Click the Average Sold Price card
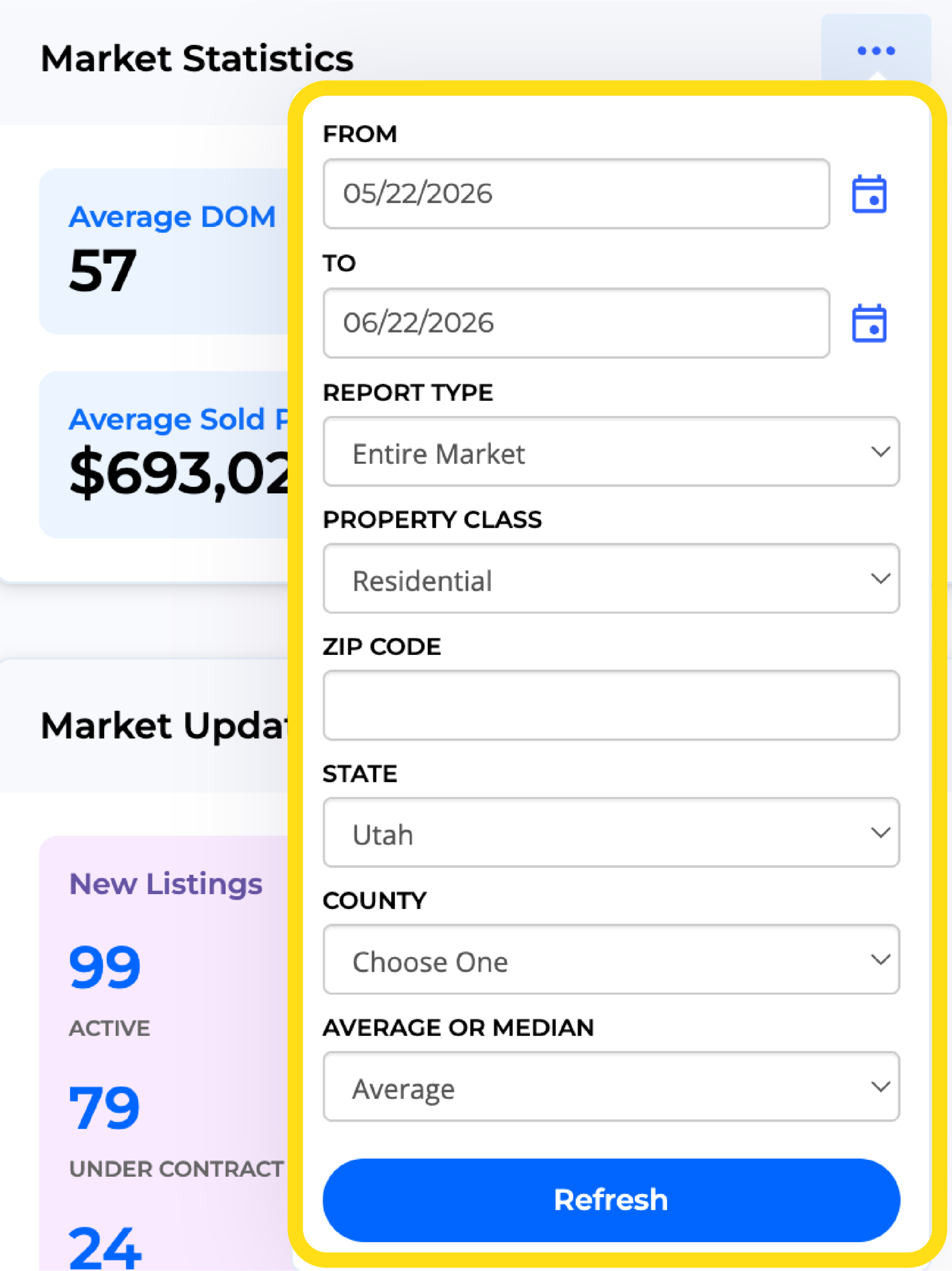The image size is (952, 1271). [x=164, y=454]
